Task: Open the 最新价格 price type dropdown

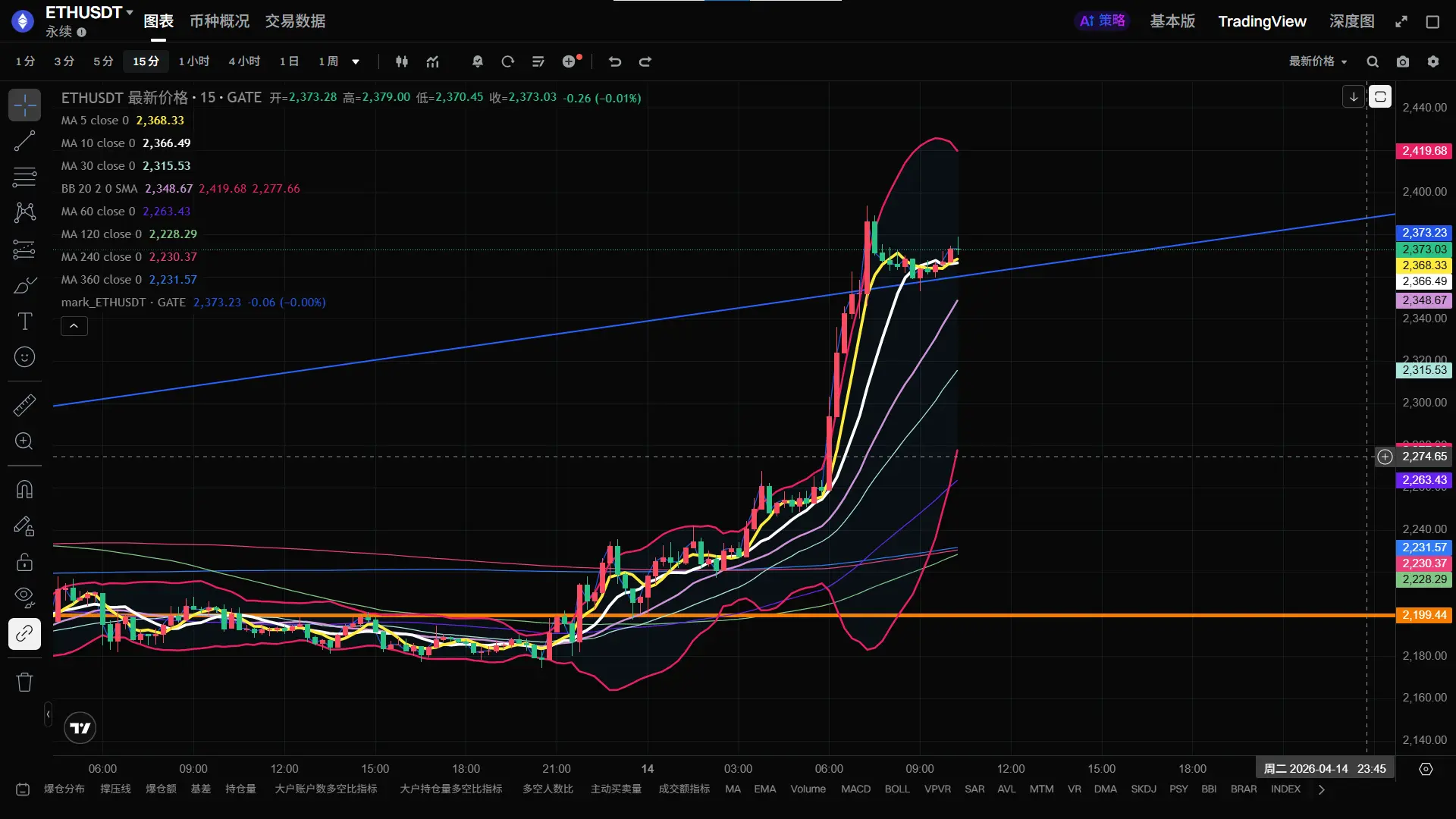Action: tap(1318, 61)
